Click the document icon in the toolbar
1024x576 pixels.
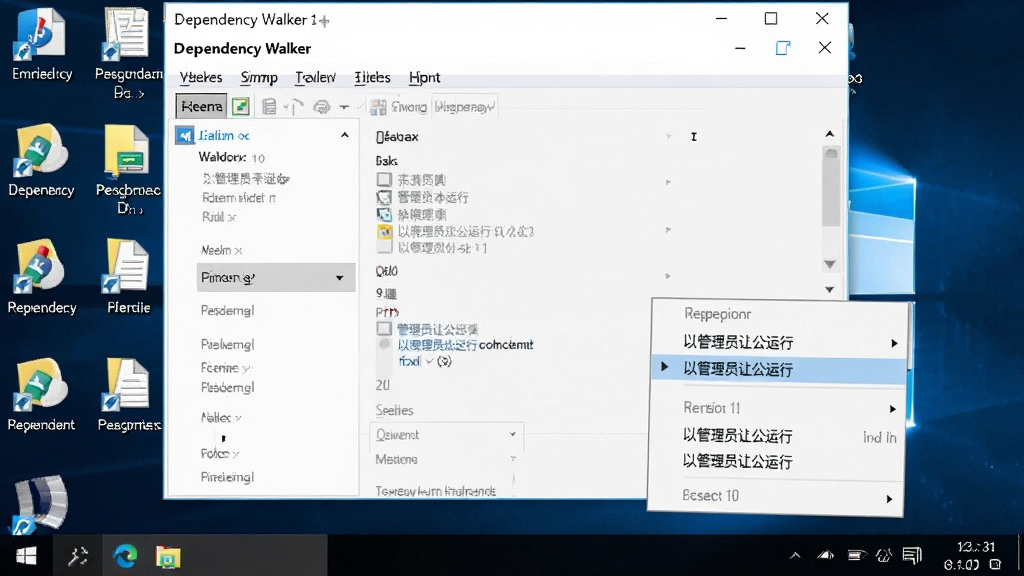pyautogui.click(x=269, y=106)
